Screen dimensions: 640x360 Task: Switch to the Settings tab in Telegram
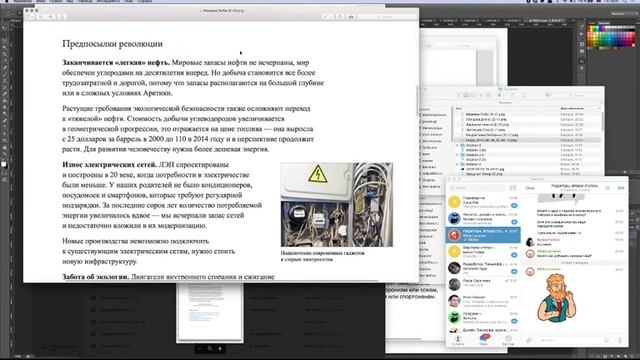(x=508, y=340)
